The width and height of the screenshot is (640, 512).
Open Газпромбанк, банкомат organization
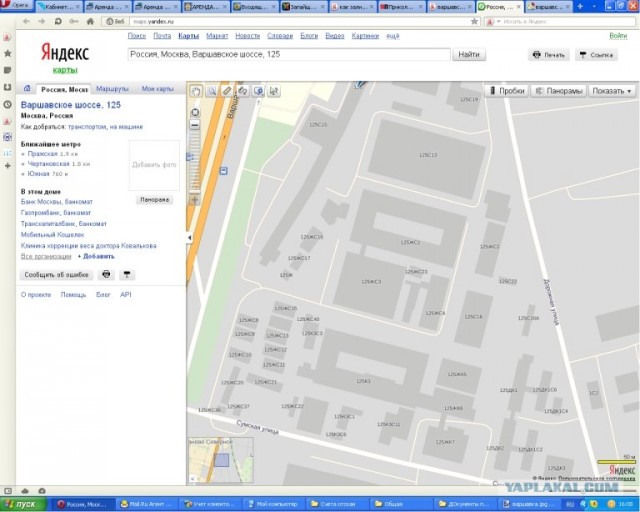coord(56,213)
